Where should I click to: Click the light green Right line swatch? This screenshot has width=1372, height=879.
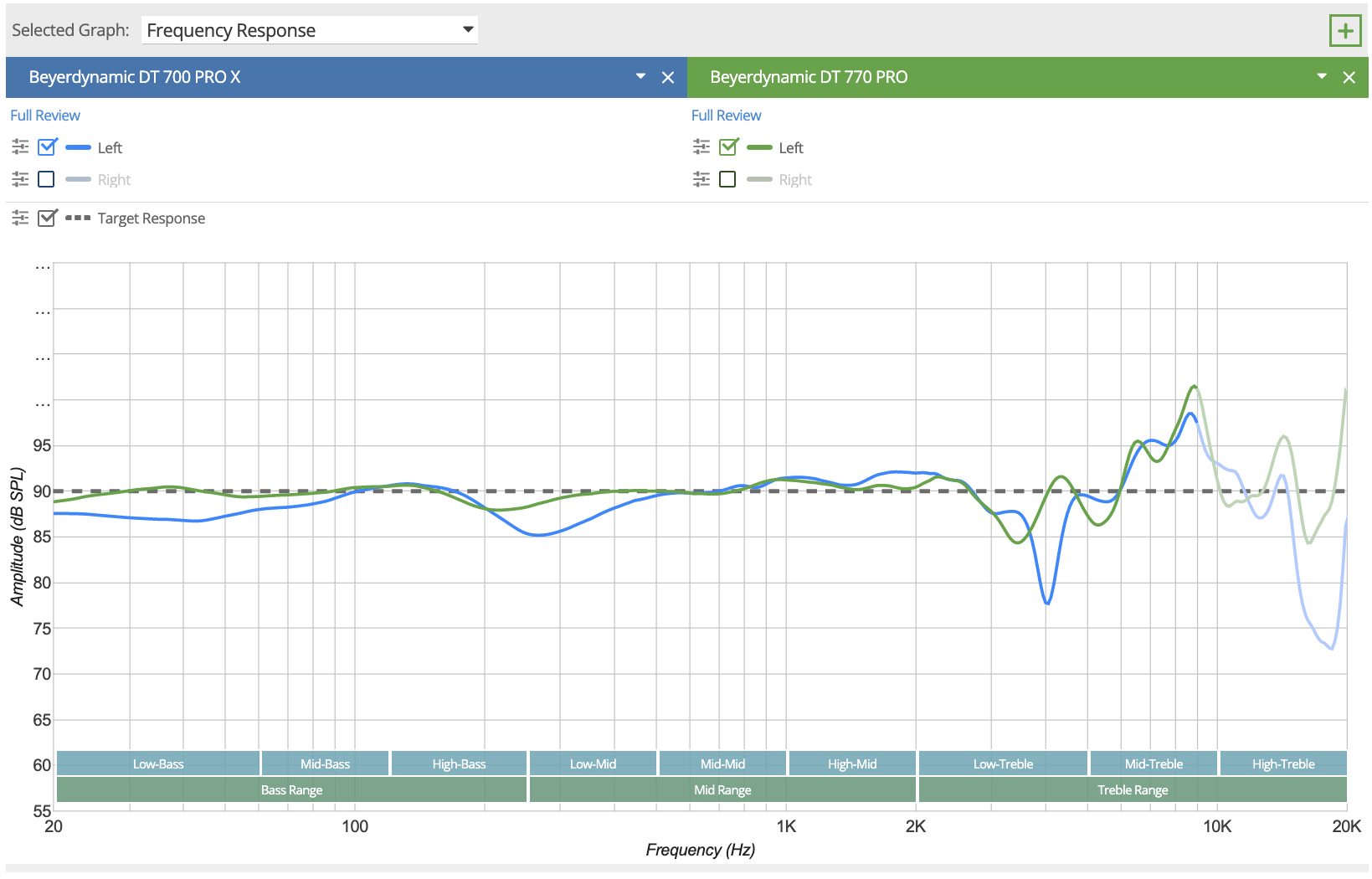tap(759, 179)
